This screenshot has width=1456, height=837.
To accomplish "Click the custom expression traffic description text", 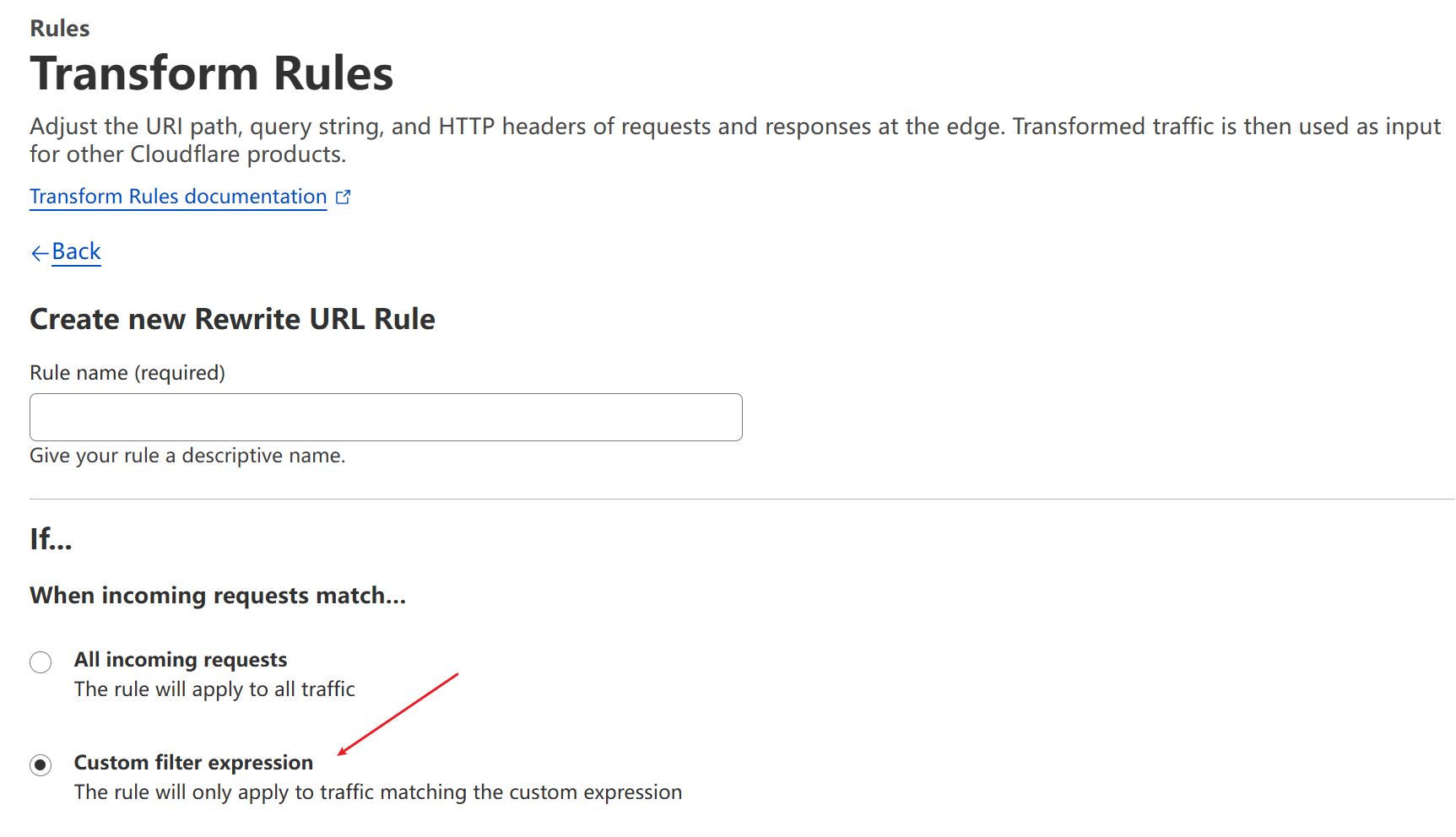I will [x=378, y=792].
